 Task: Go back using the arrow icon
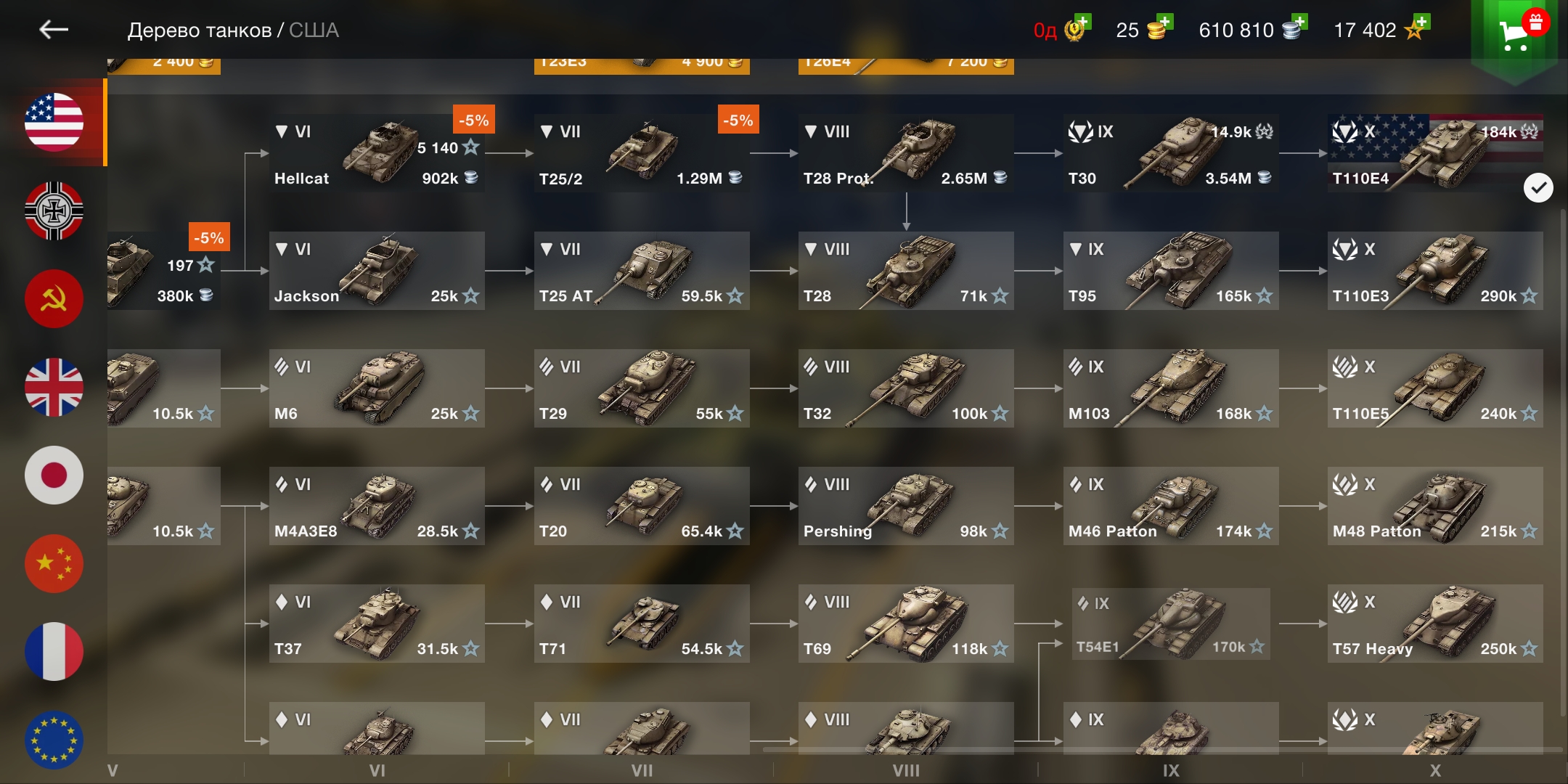coord(54,30)
